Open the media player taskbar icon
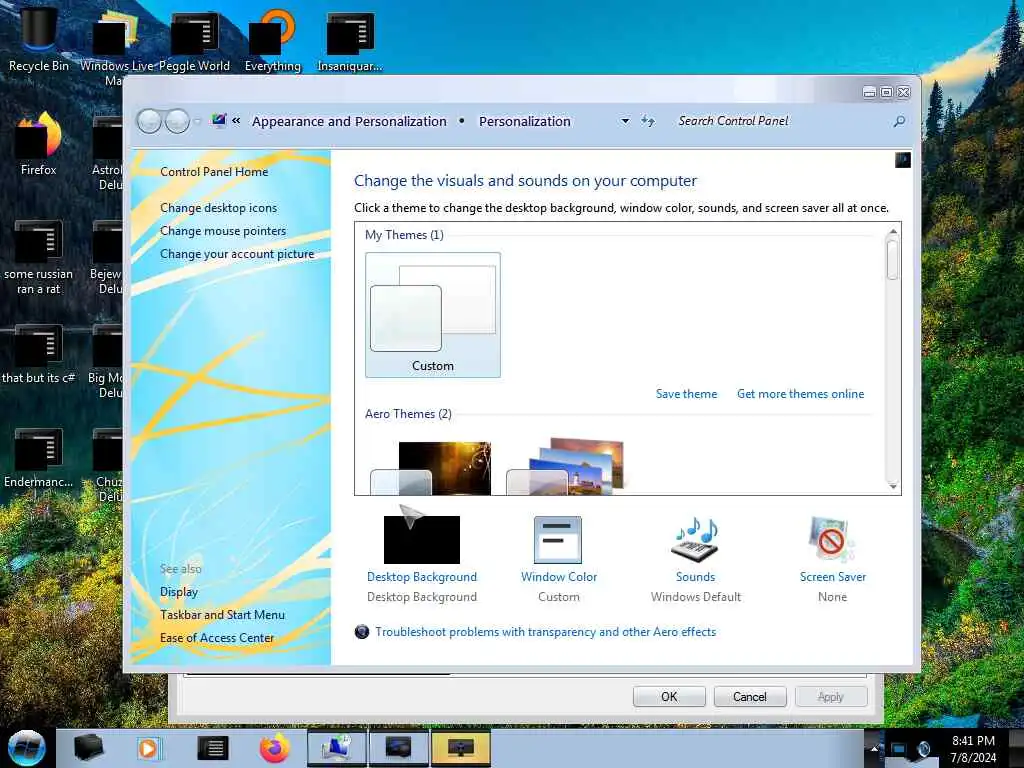 [x=148, y=748]
